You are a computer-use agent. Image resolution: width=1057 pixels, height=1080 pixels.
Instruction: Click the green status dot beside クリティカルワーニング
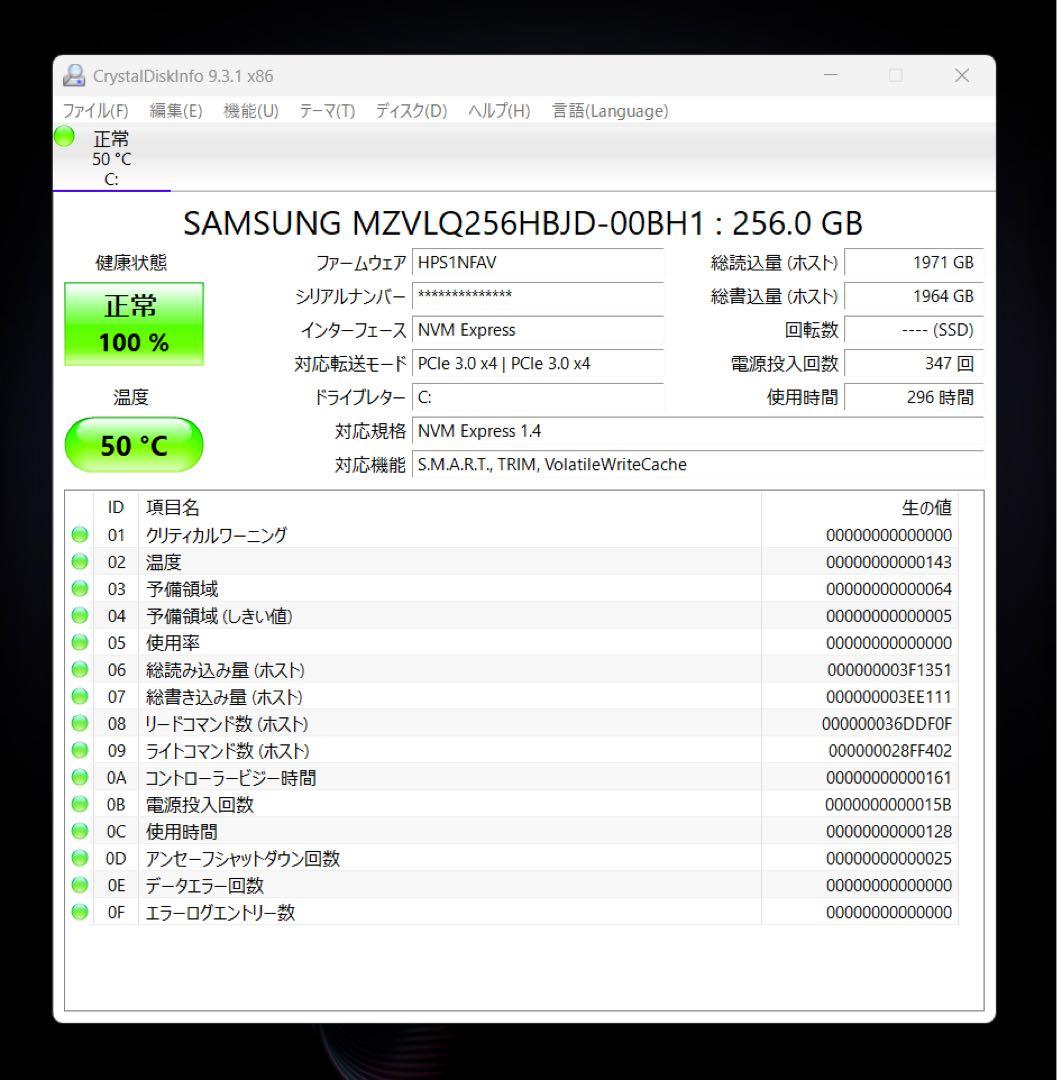point(79,534)
